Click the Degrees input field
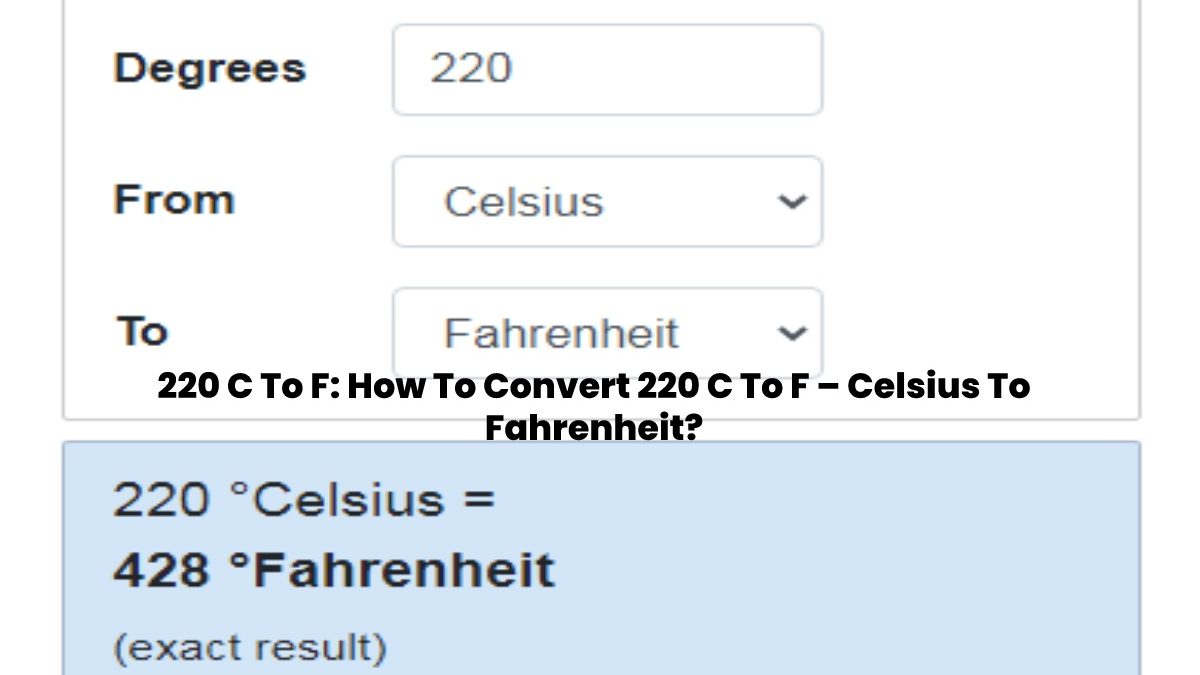Viewport: 1200px width, 675px height. pos(607,70)
